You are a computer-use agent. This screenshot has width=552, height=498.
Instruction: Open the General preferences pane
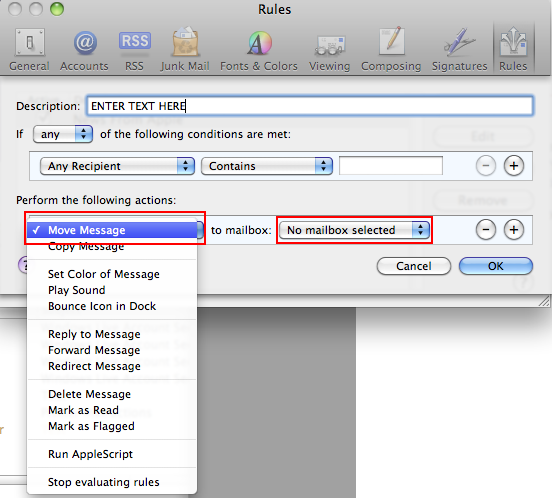[x=30, y=50]
